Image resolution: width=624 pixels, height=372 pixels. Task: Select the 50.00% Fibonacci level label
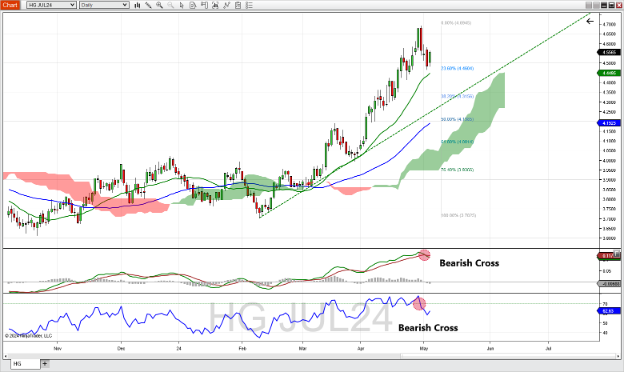457,119
